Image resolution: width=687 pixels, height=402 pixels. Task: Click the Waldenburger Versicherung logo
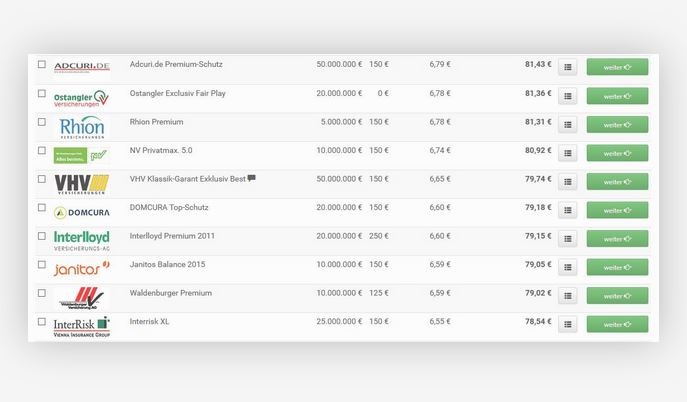click(81, 298)
